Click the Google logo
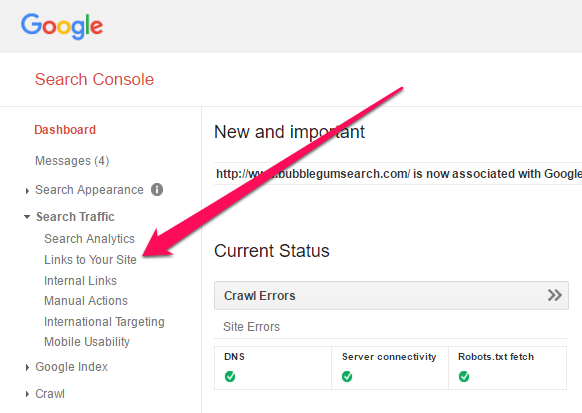The height and width of the screenshot is (413, 582). [x=62, y=27]
